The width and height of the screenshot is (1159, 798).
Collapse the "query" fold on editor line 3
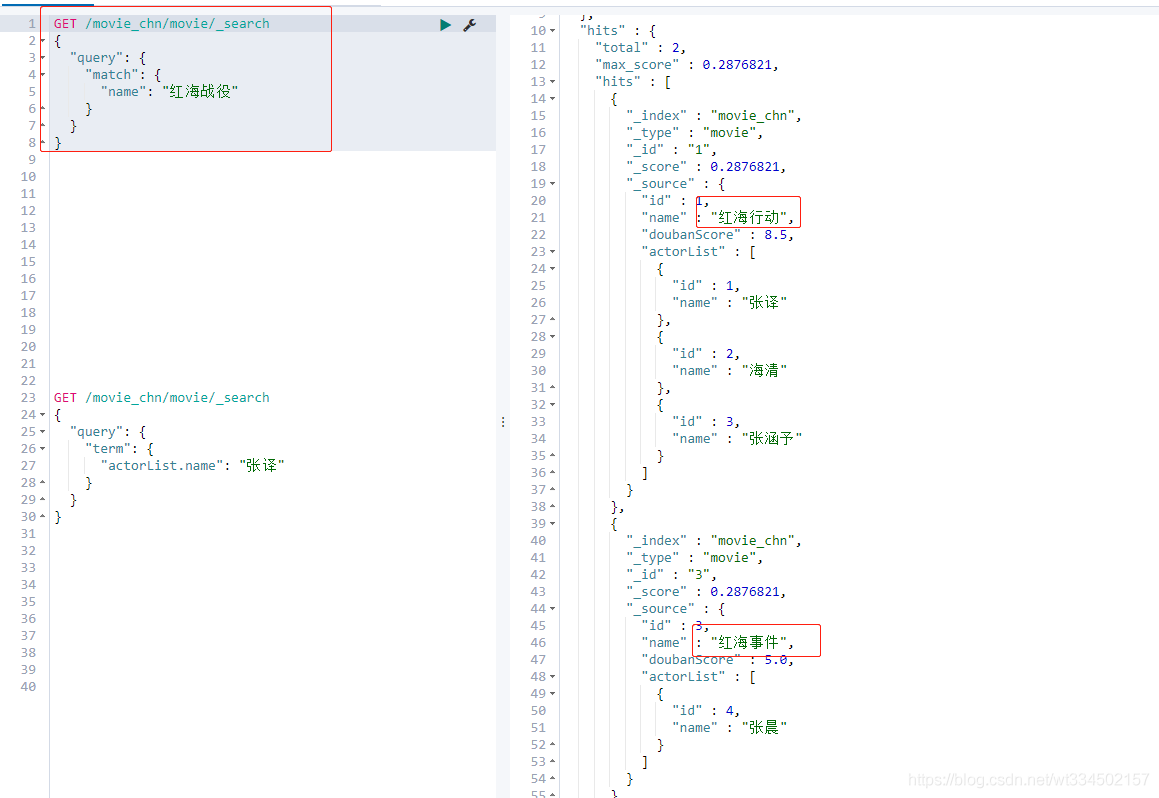[x=42, y=58]
